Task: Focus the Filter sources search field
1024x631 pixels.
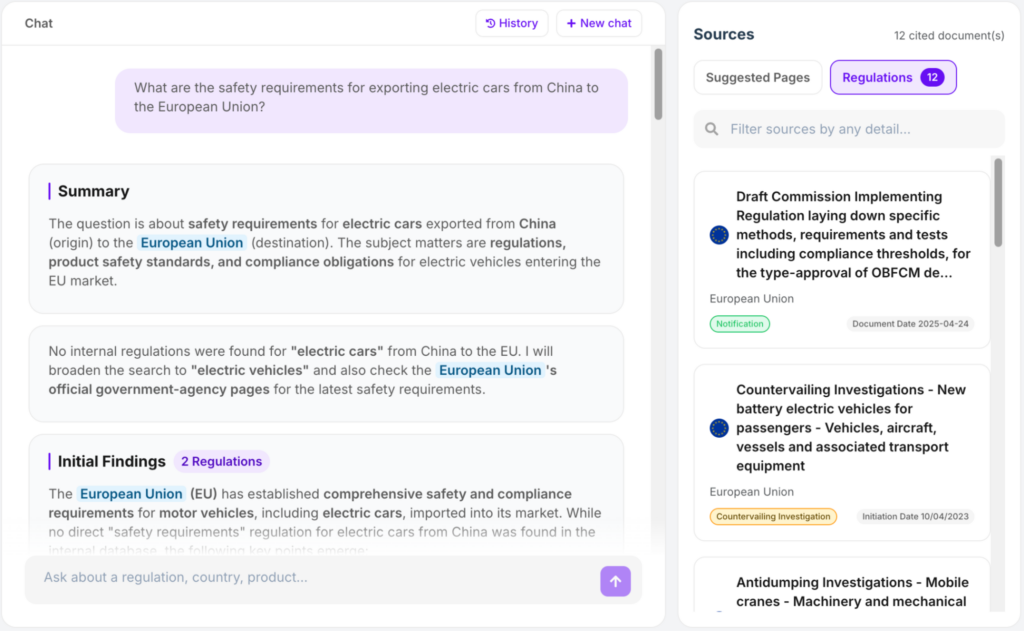Action: click(x=849, y=129)
